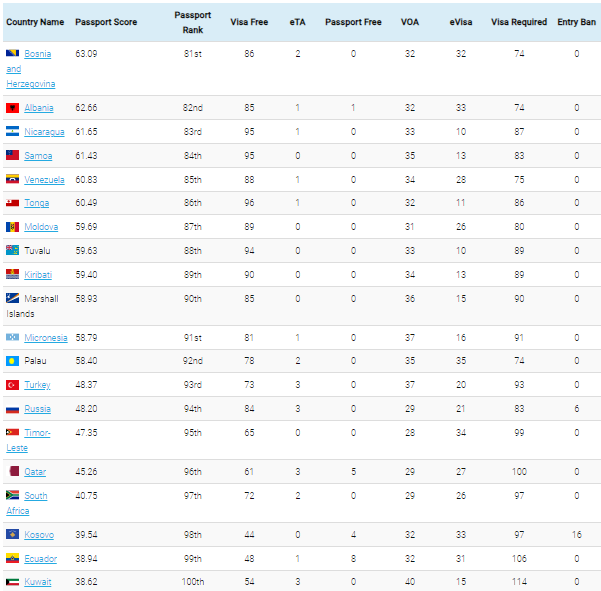
Task: Click the Russia flag icon
Action: [12, 409]
